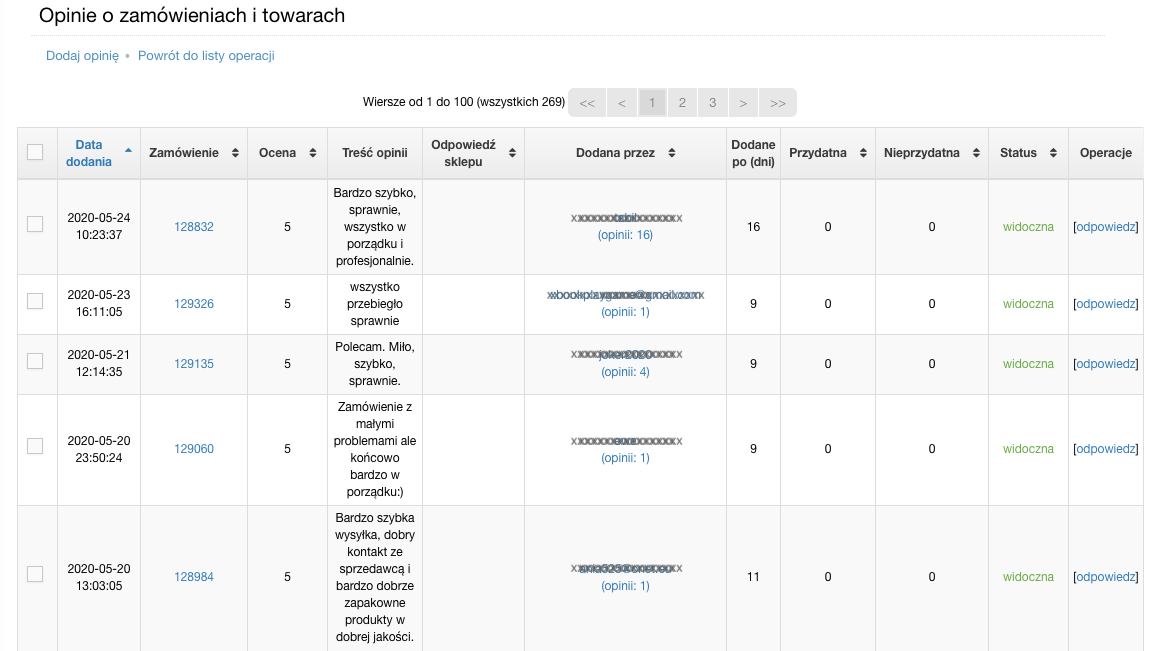Image resolution: width=1149 pixels, height=651 pixels.
Task: Click odpowiedz for order 128984
Action: click(x=1106, y=577)
